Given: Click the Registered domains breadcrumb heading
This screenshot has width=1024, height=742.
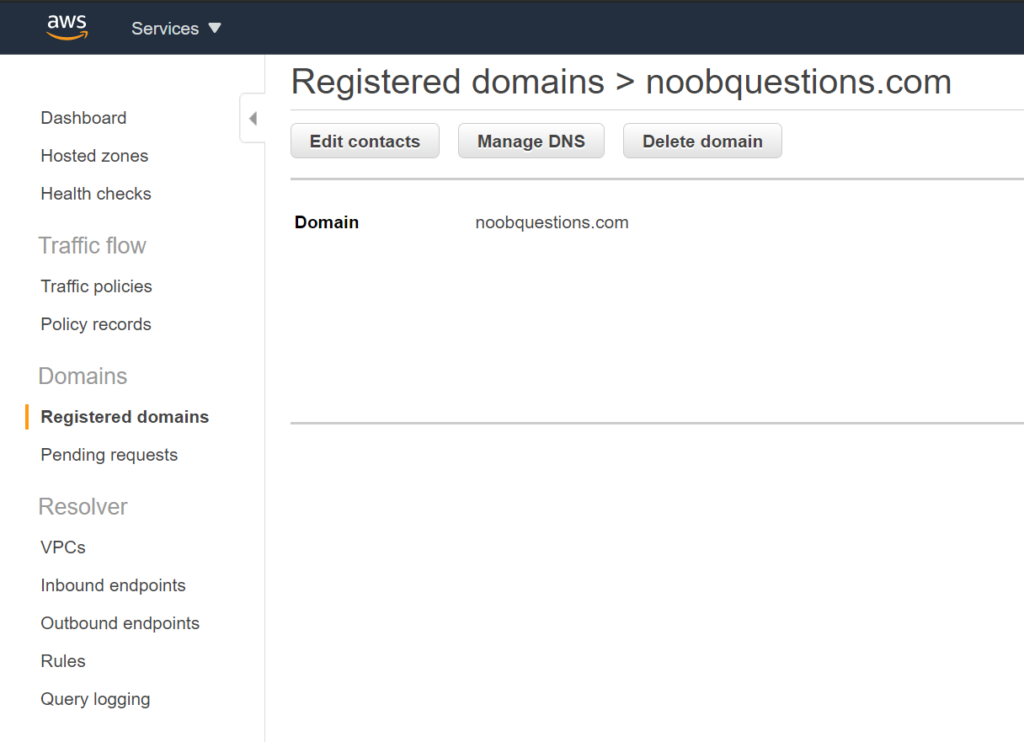Looking at the screenshot, I should point(448,82).
